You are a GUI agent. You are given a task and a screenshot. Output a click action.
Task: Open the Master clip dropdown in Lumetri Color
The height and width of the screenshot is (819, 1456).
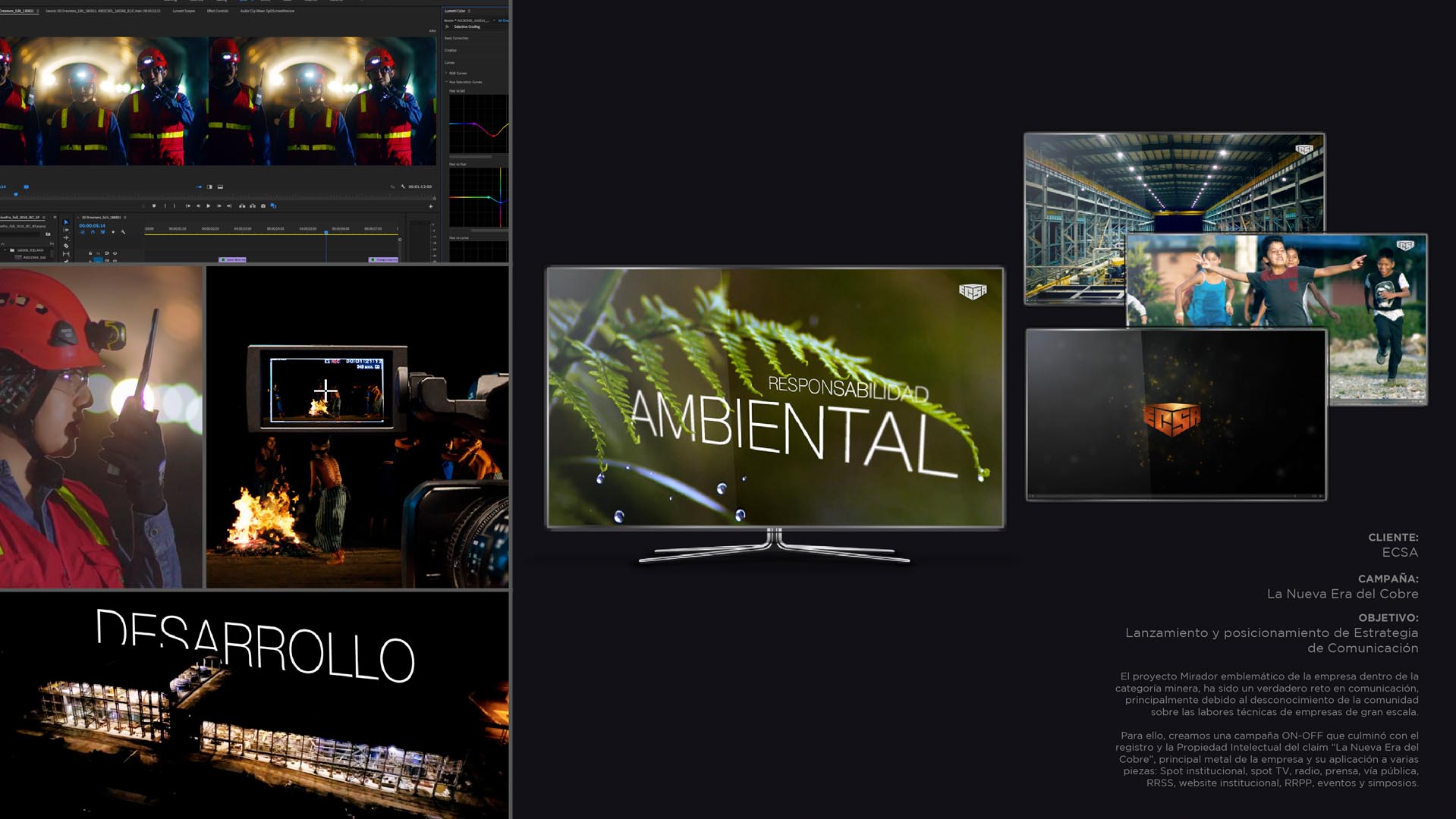(494, 20)
